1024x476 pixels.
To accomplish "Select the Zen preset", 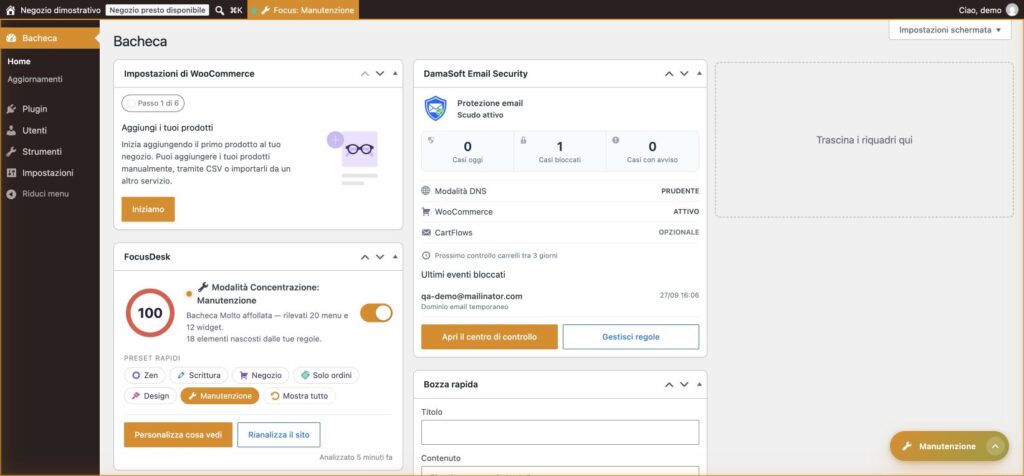I will (144, 375).
